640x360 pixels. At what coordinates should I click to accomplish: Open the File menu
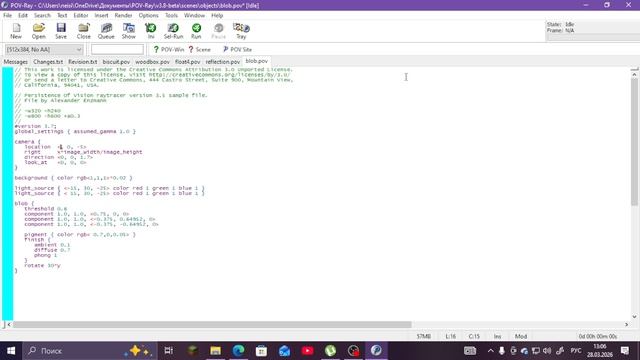(7, 16)
